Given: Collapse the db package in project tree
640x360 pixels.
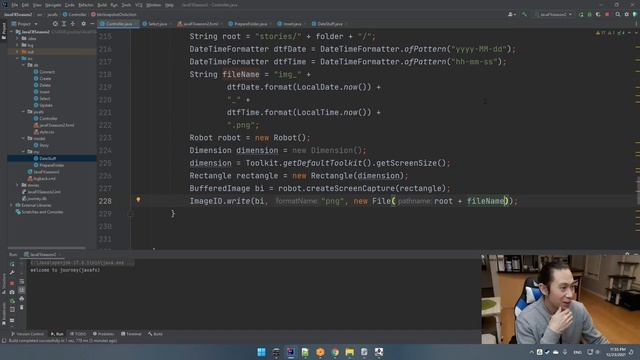Looking at the screenshot, I should [23, 65].
